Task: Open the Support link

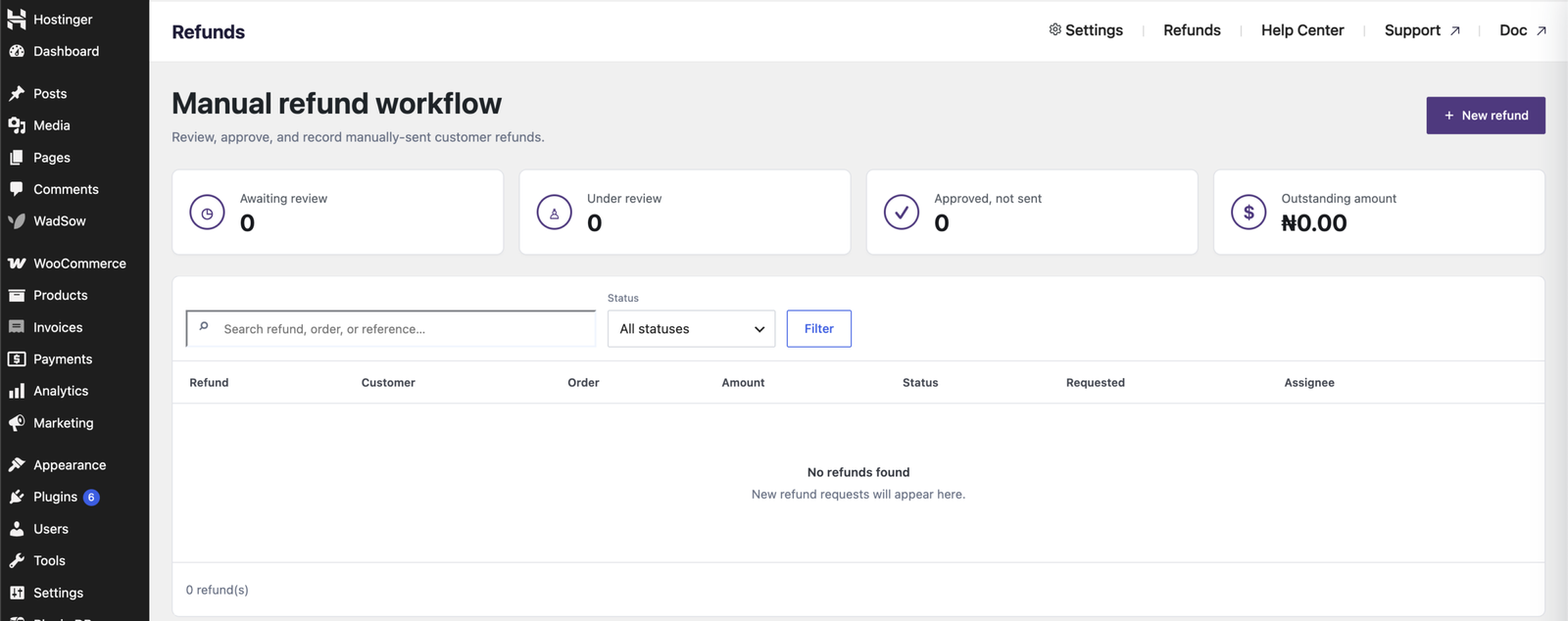Action: (x=1422, y=30)
